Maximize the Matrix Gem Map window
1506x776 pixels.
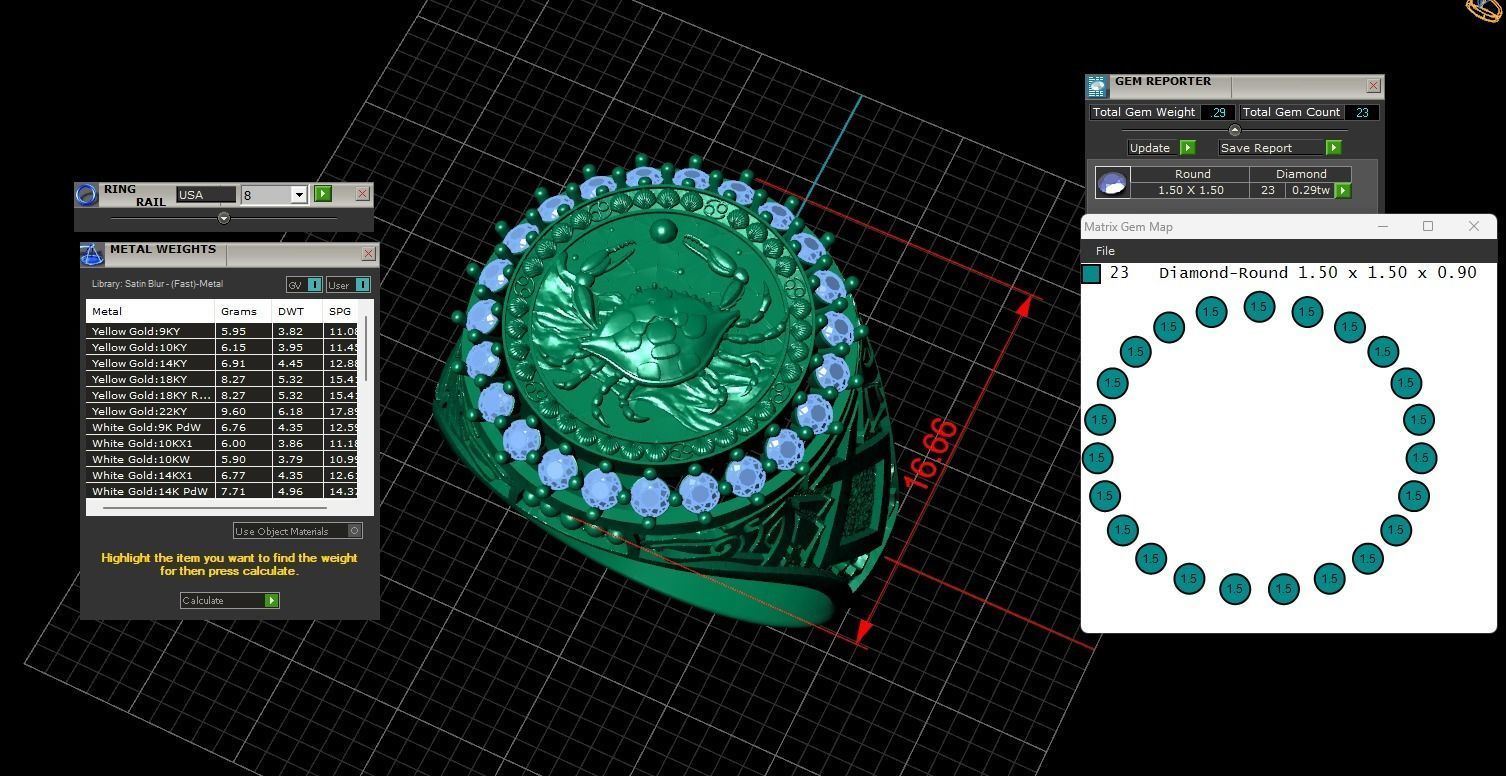(x=1428, y=226)
